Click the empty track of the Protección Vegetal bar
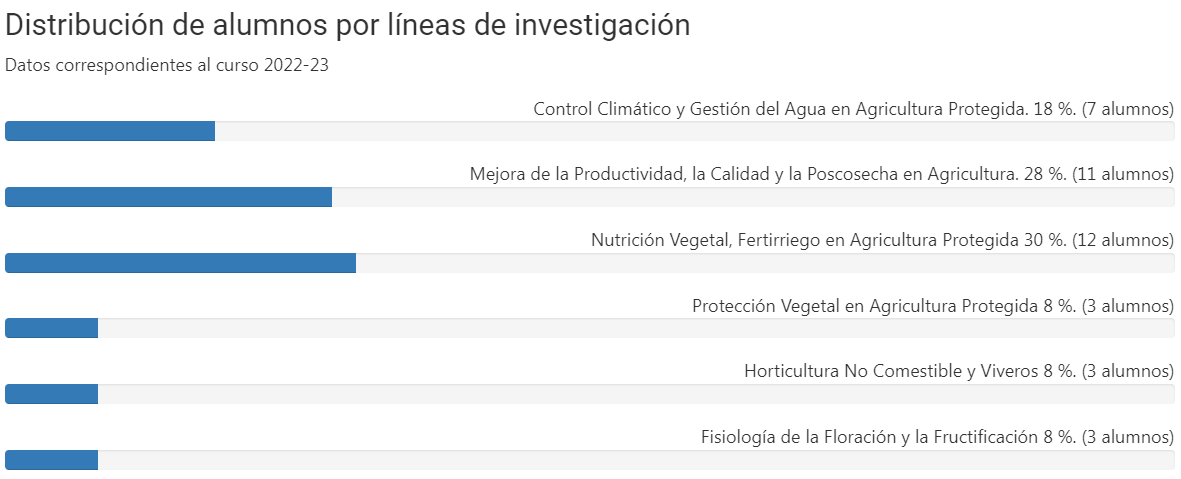Screen dimensions: 1181x479 635,328
